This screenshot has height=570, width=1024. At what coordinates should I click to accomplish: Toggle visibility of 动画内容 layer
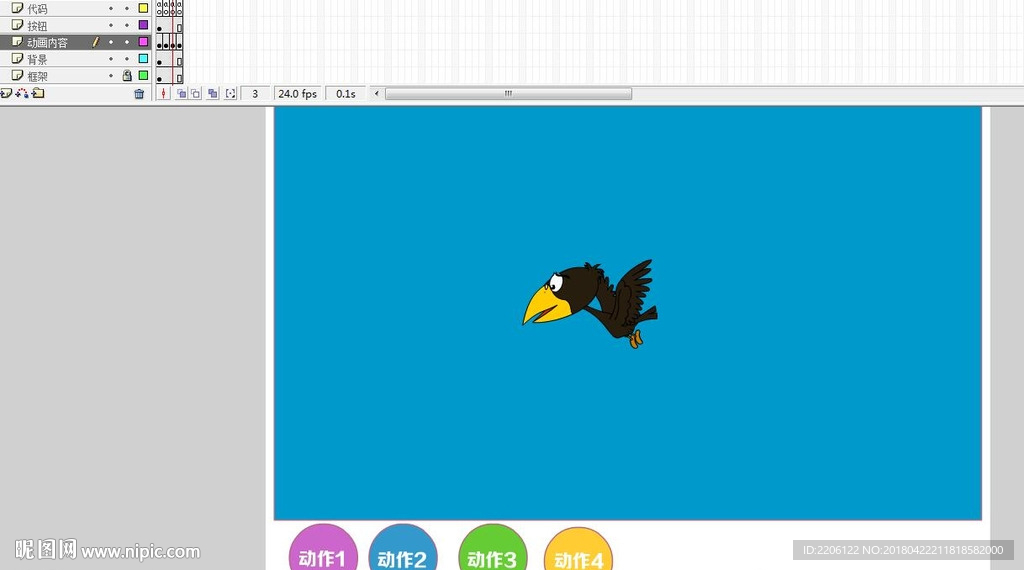click(110, 42)
